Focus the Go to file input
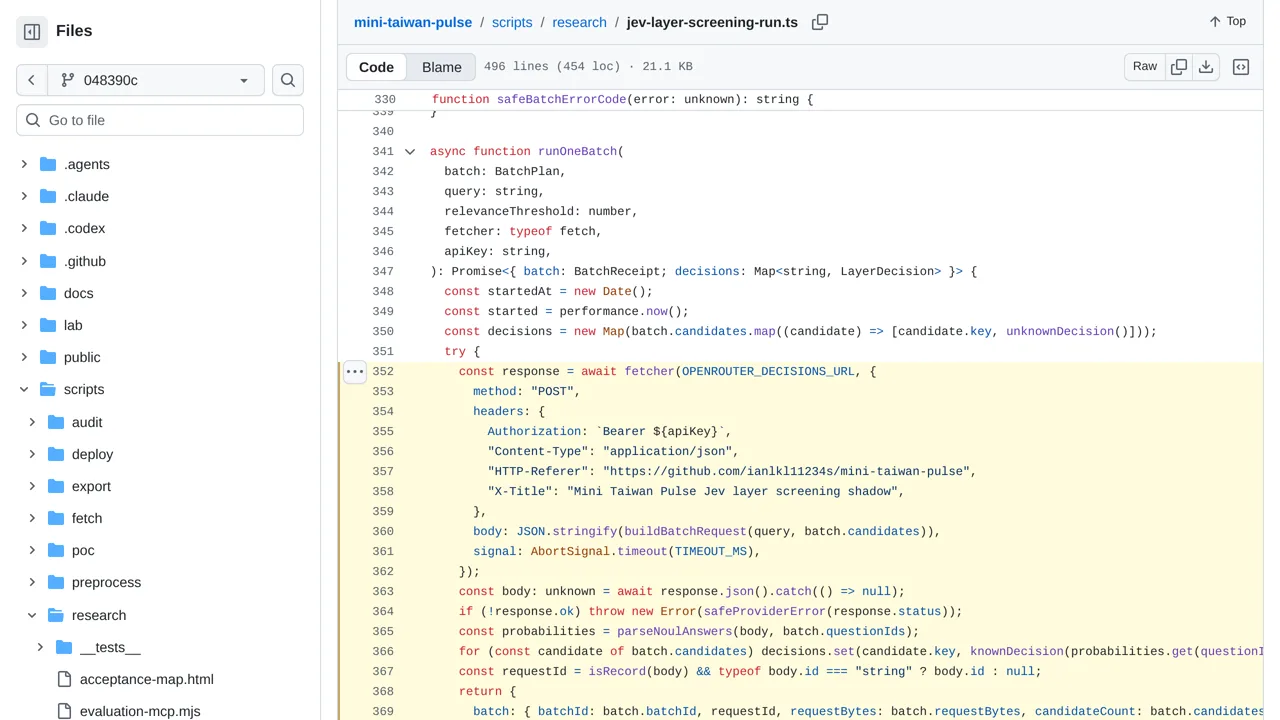 pyautogui.click(x=160, y=120)
